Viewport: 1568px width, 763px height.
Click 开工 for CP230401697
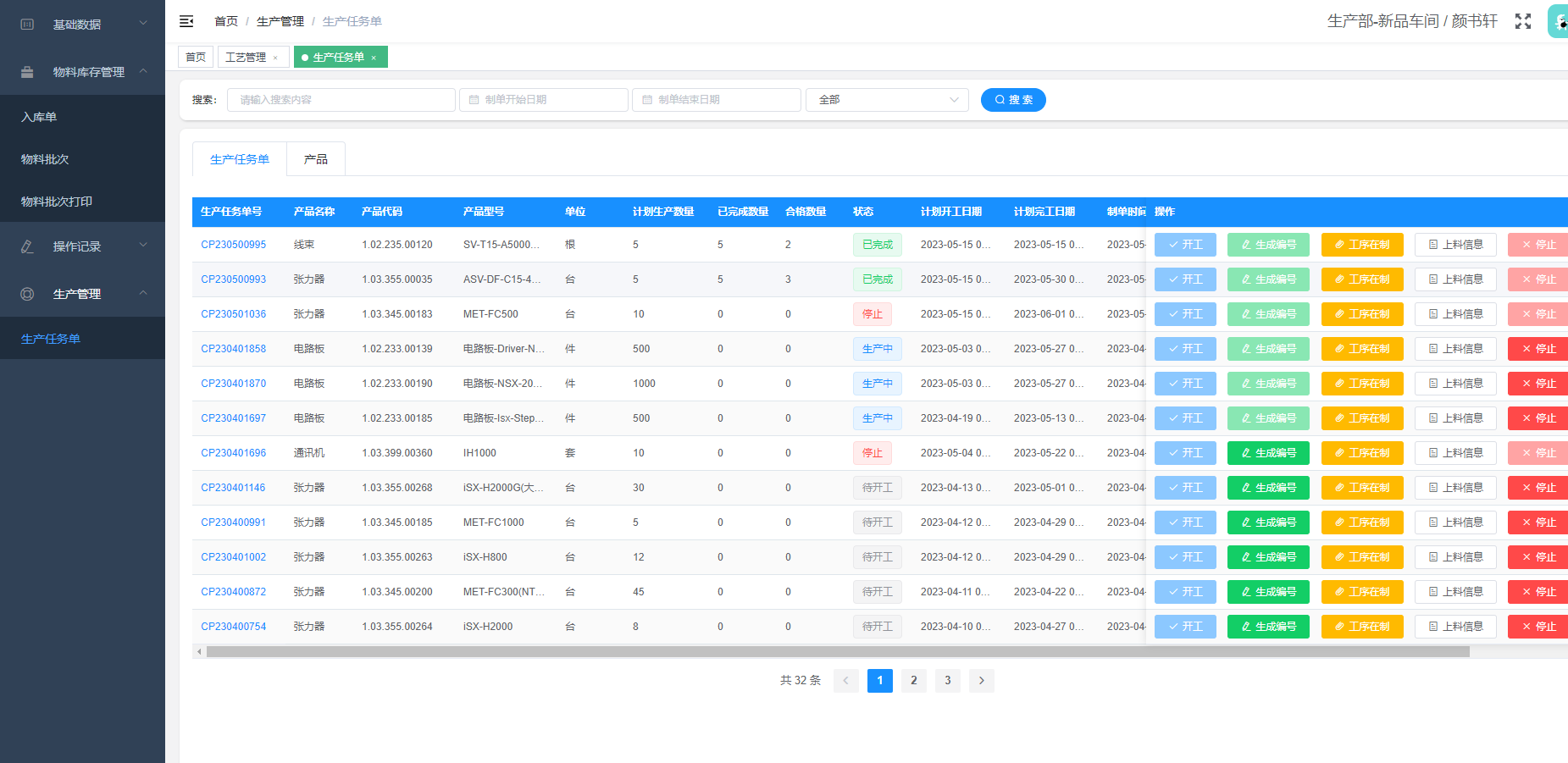[x=1185, y=418]
